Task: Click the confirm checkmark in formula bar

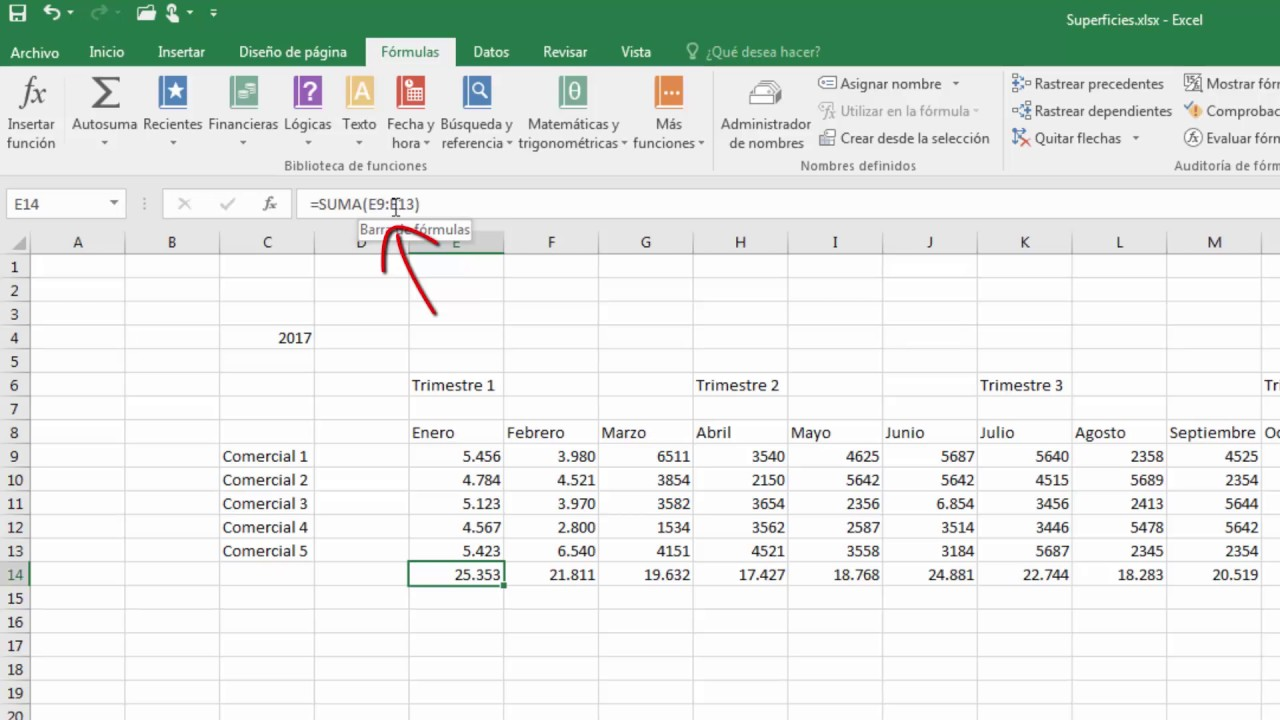Action: point(227,204)
